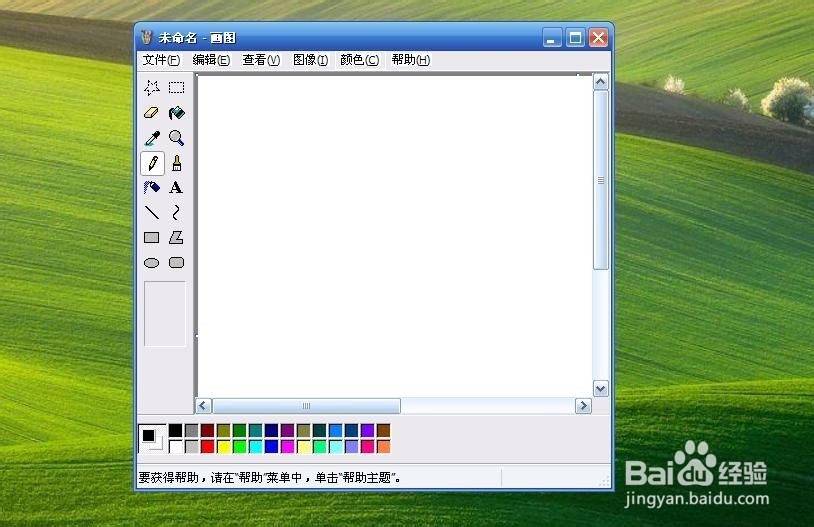
Task: Pick the black color swatch
Action: [175, 430]
